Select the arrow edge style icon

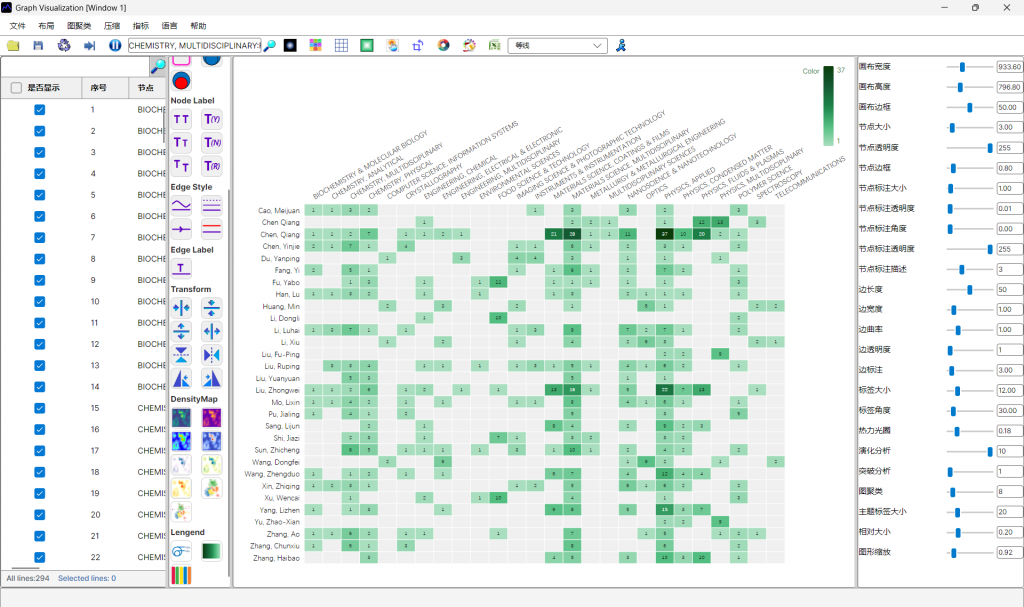(x=181, y=228)
